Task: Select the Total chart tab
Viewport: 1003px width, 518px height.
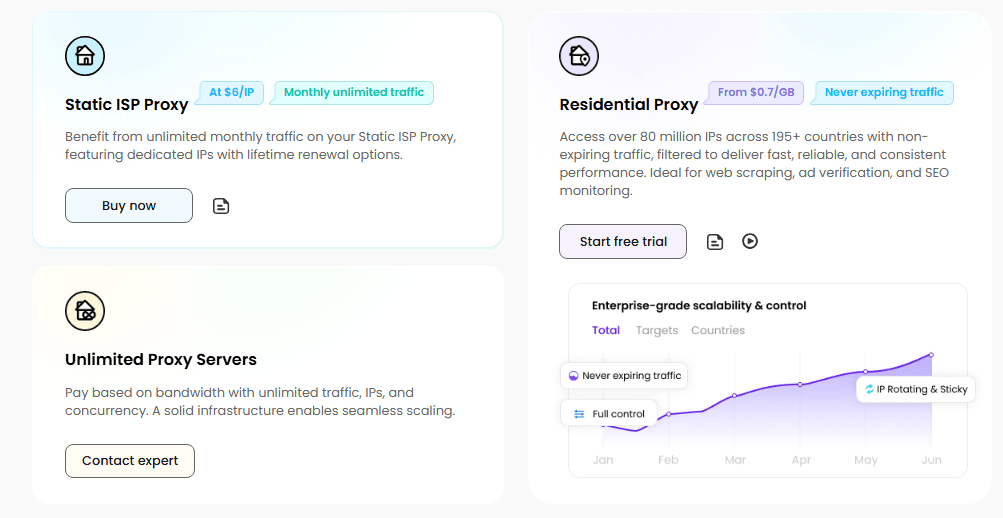Action: click(606, 330)
